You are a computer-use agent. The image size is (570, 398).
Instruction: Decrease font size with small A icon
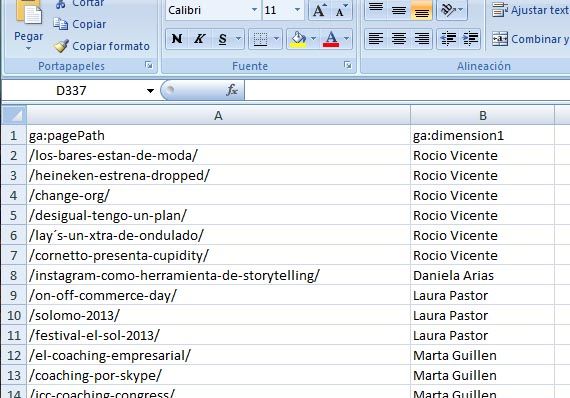coord(341,10)
